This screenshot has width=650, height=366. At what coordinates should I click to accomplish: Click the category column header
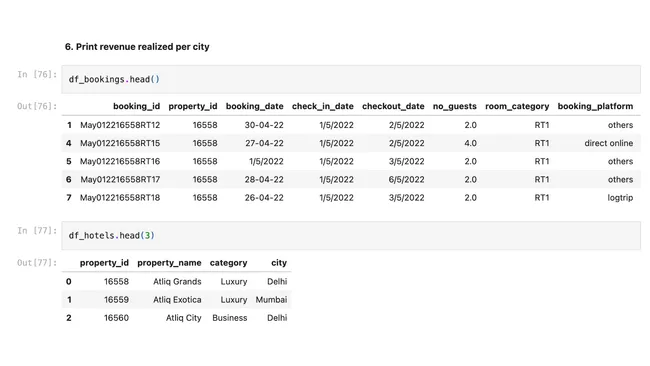(x=228, y=263)
